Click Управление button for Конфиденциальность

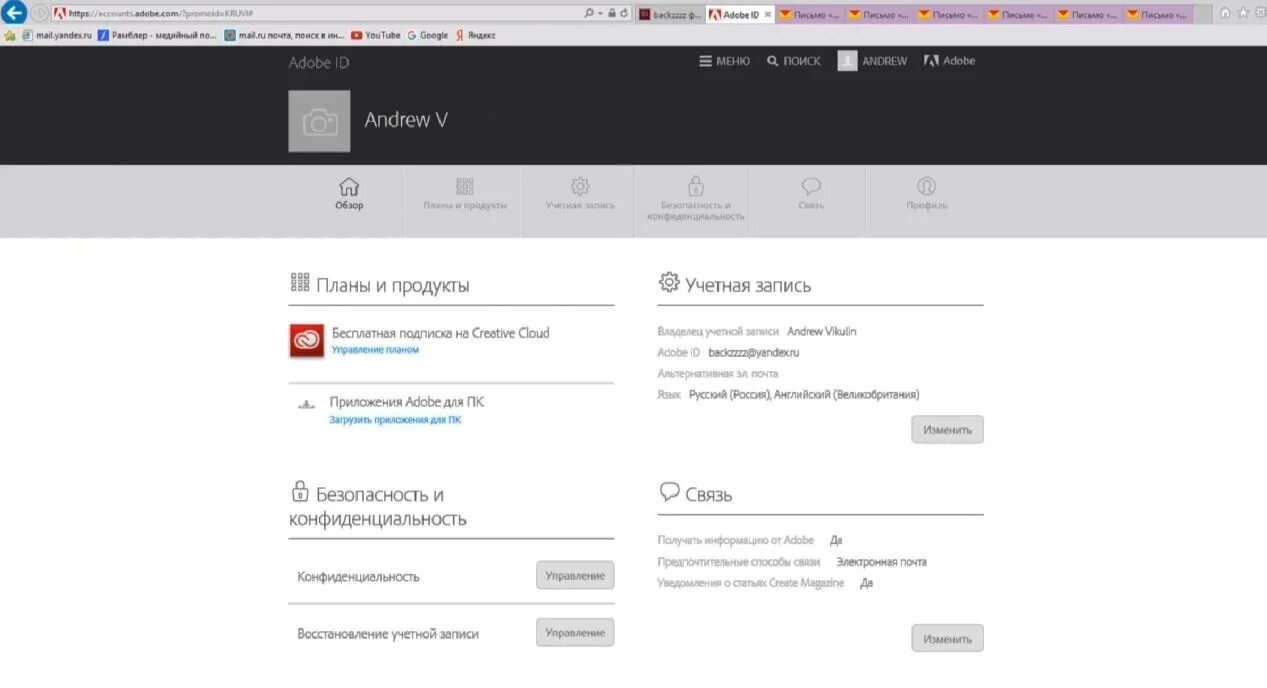tap(575, 575)
